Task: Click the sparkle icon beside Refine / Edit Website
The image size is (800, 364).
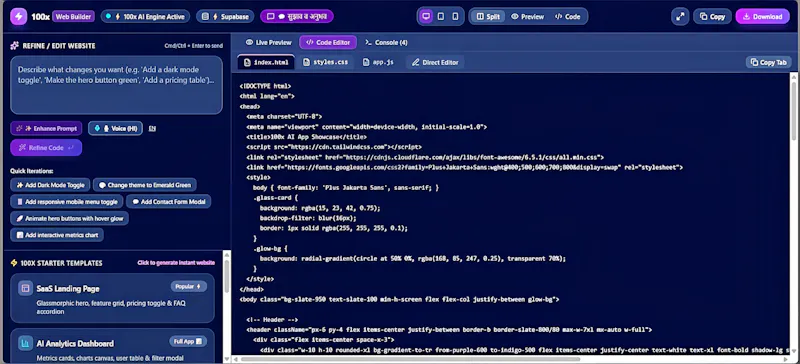Action: point(15,45)
